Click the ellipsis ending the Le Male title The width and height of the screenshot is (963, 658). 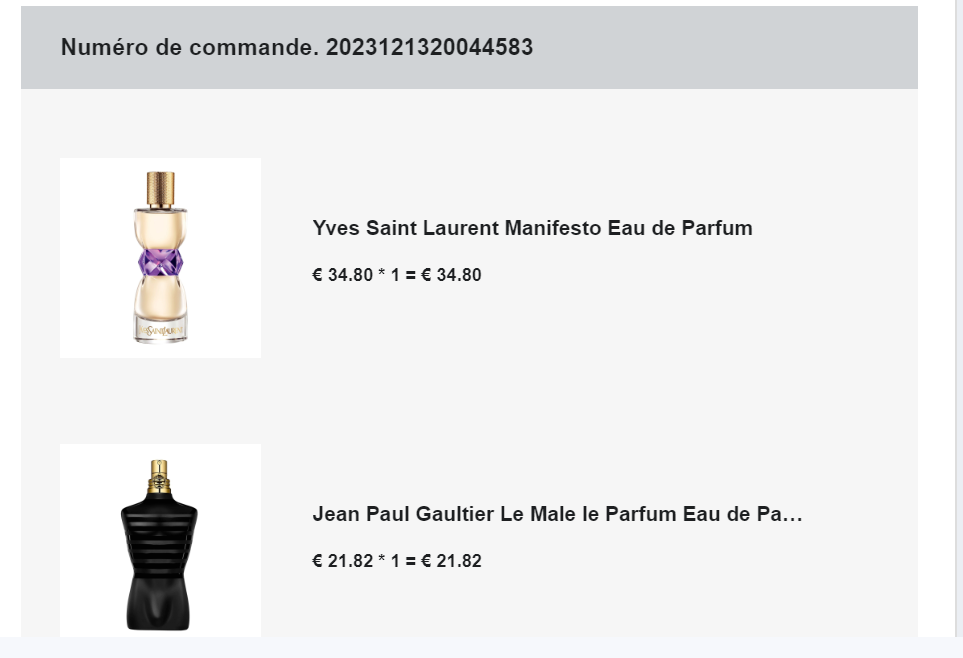click(x=792, y=514)
